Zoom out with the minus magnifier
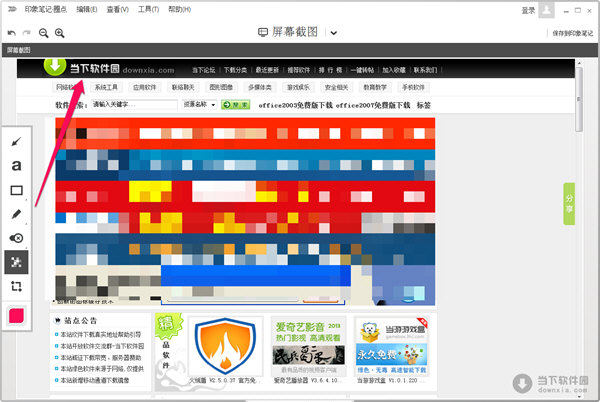This screenshot has height=402, width=600. 44,33
